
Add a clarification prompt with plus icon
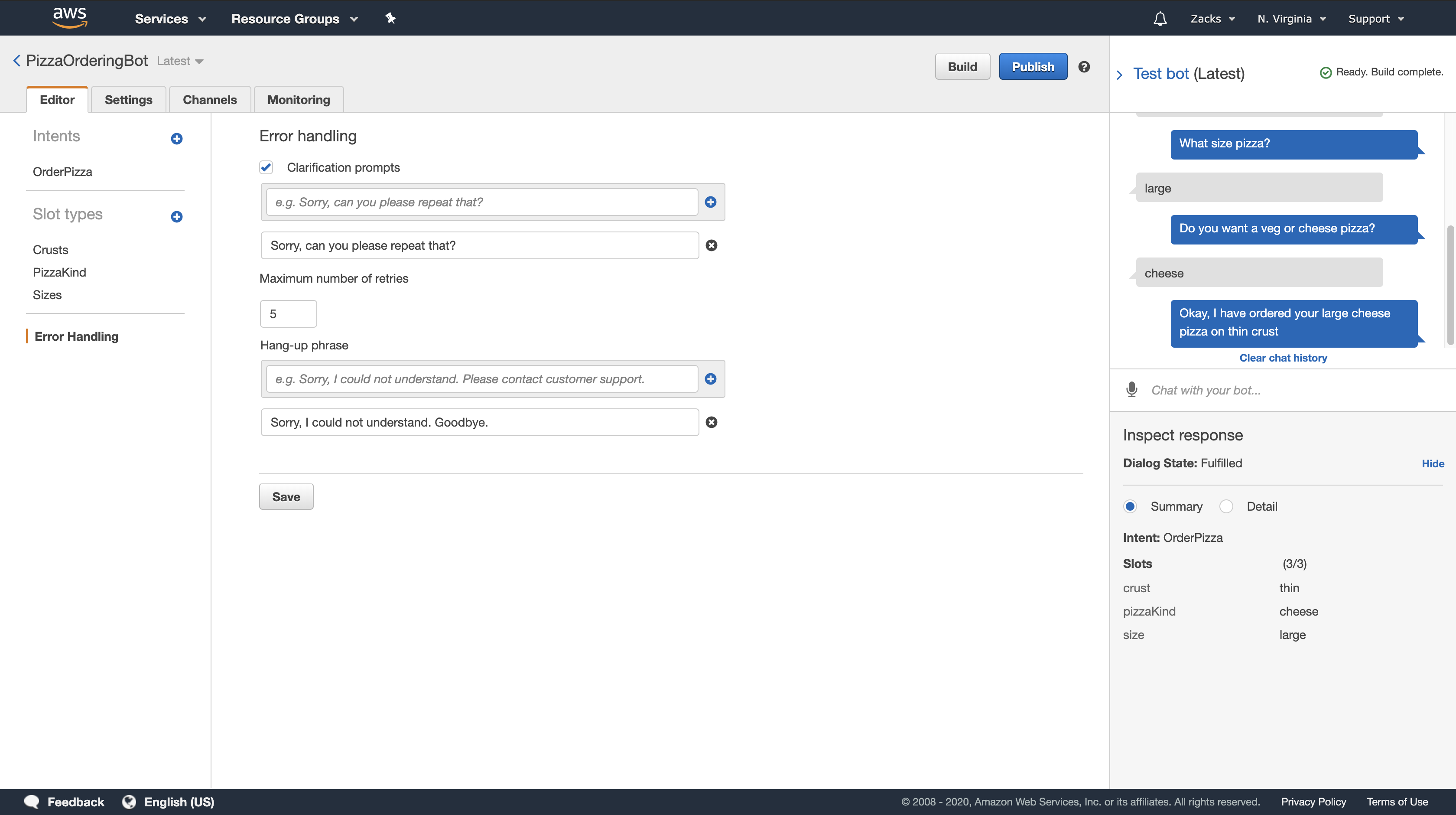pyautogui.click(x=711, y=202)
